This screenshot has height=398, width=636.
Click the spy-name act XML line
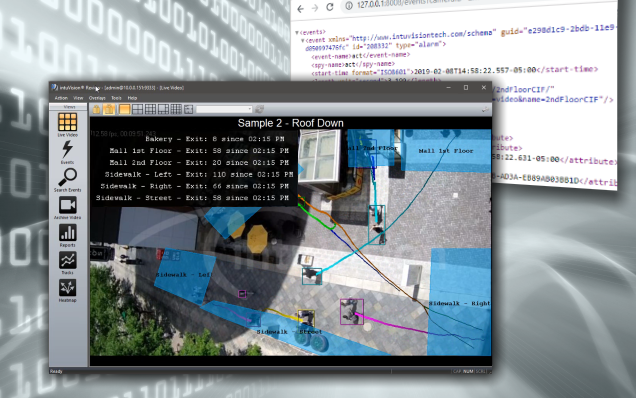(x=352, y=64)
